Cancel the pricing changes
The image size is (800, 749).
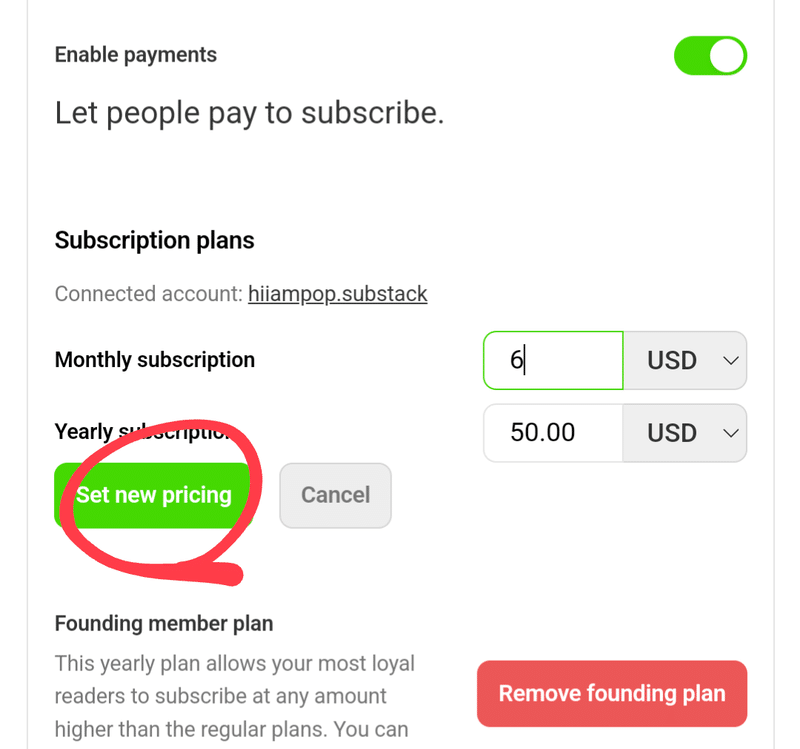(x=335, y=495)
